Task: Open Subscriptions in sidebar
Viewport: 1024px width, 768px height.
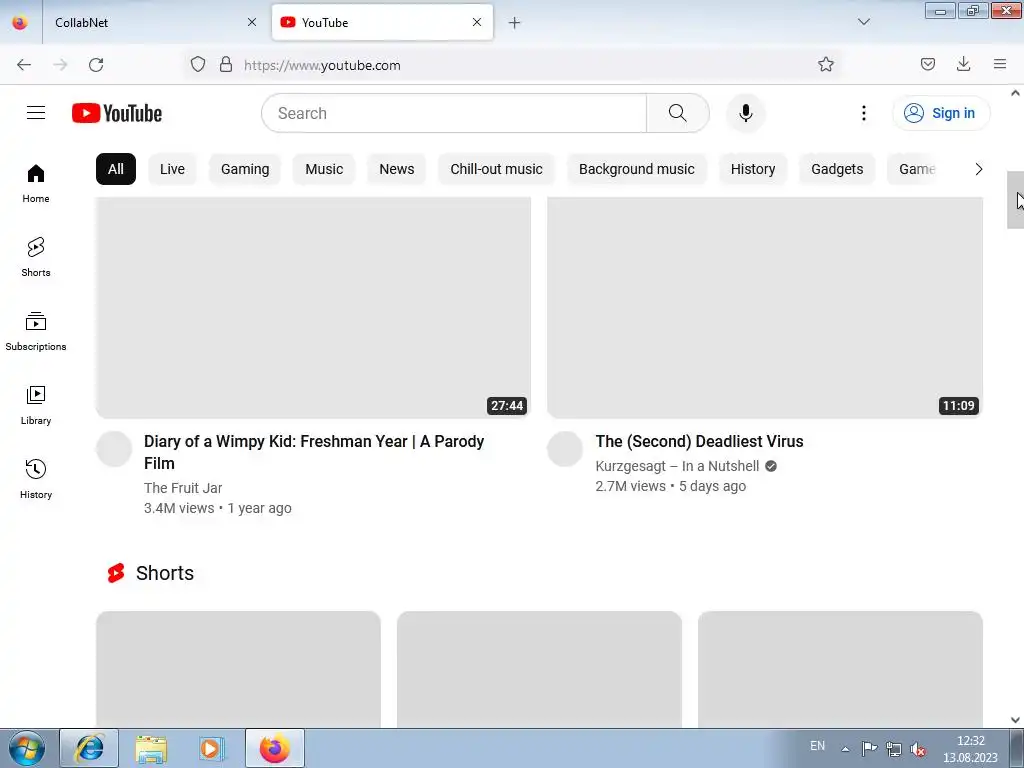Action: coord(36,332)
